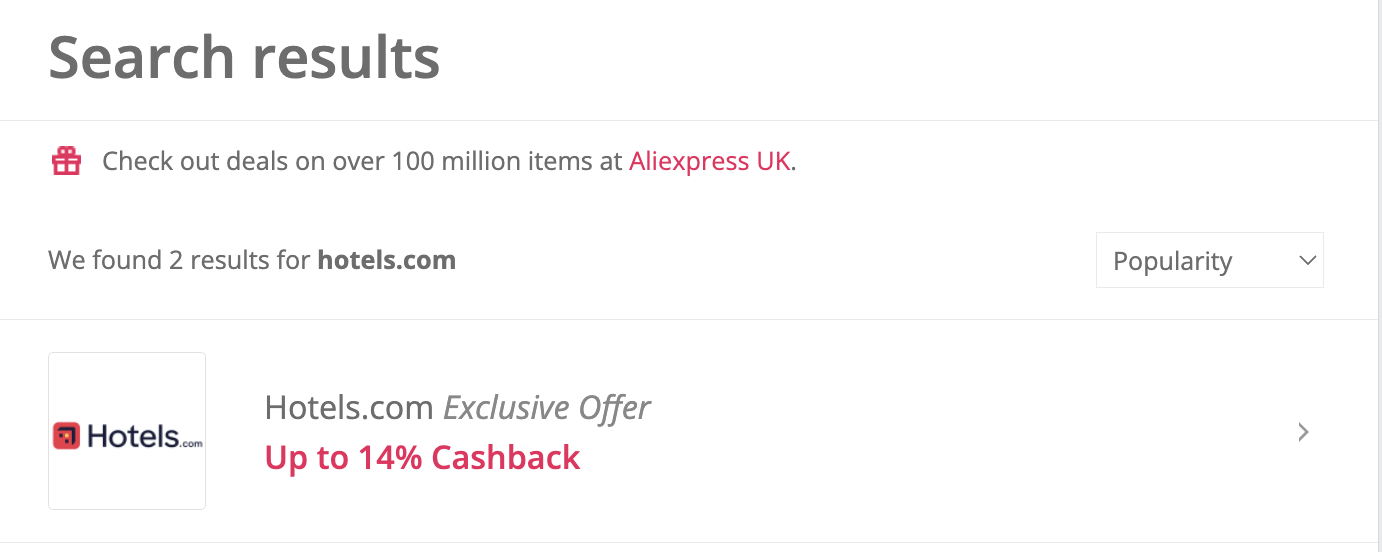Click the Up to 14% Cashback offer
The image size is (1382, 552).
(x=422, y=457)
